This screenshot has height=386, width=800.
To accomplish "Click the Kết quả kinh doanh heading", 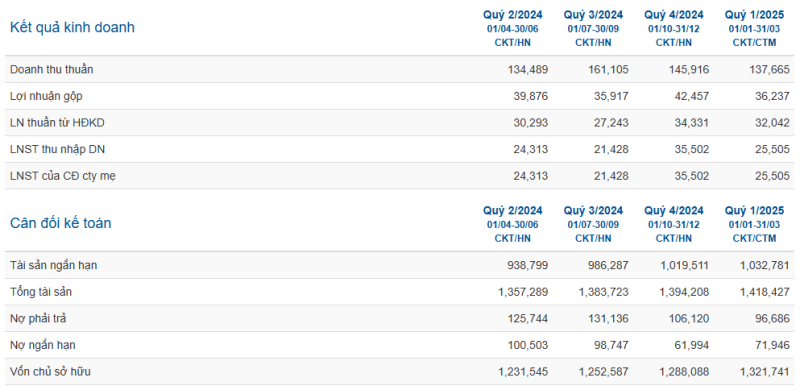I will tap(72, 28).
